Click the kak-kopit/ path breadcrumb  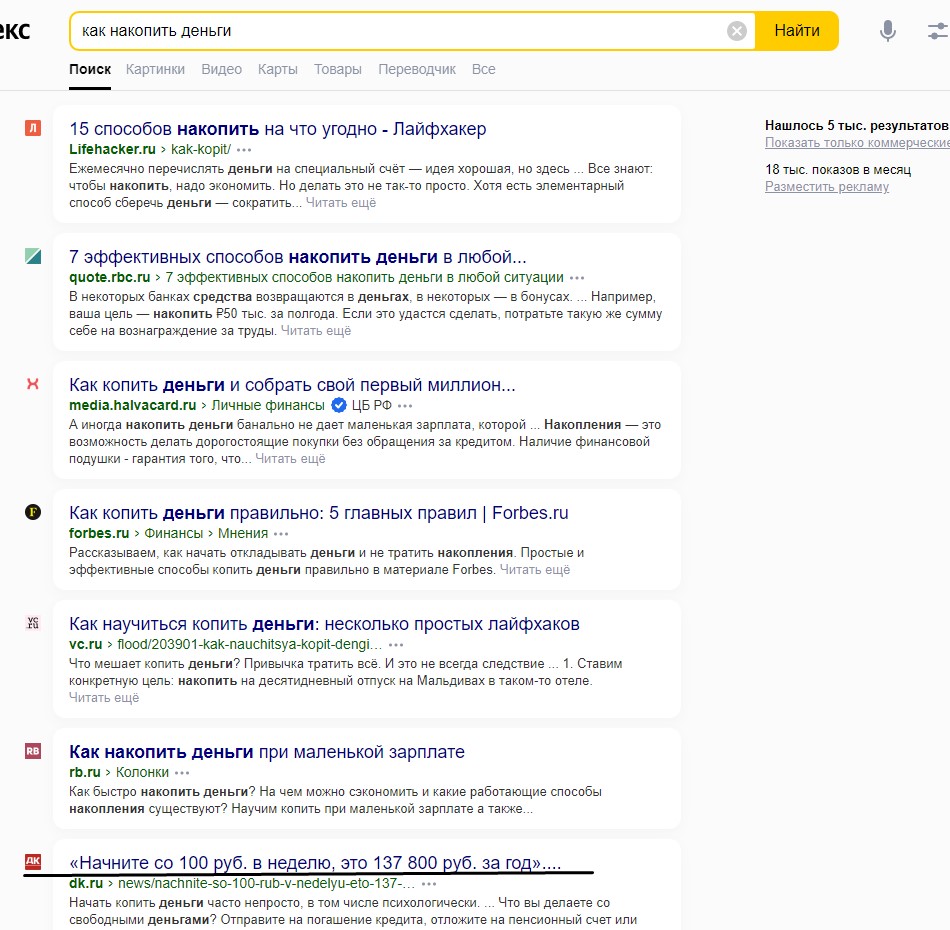(x=201, y=149)
